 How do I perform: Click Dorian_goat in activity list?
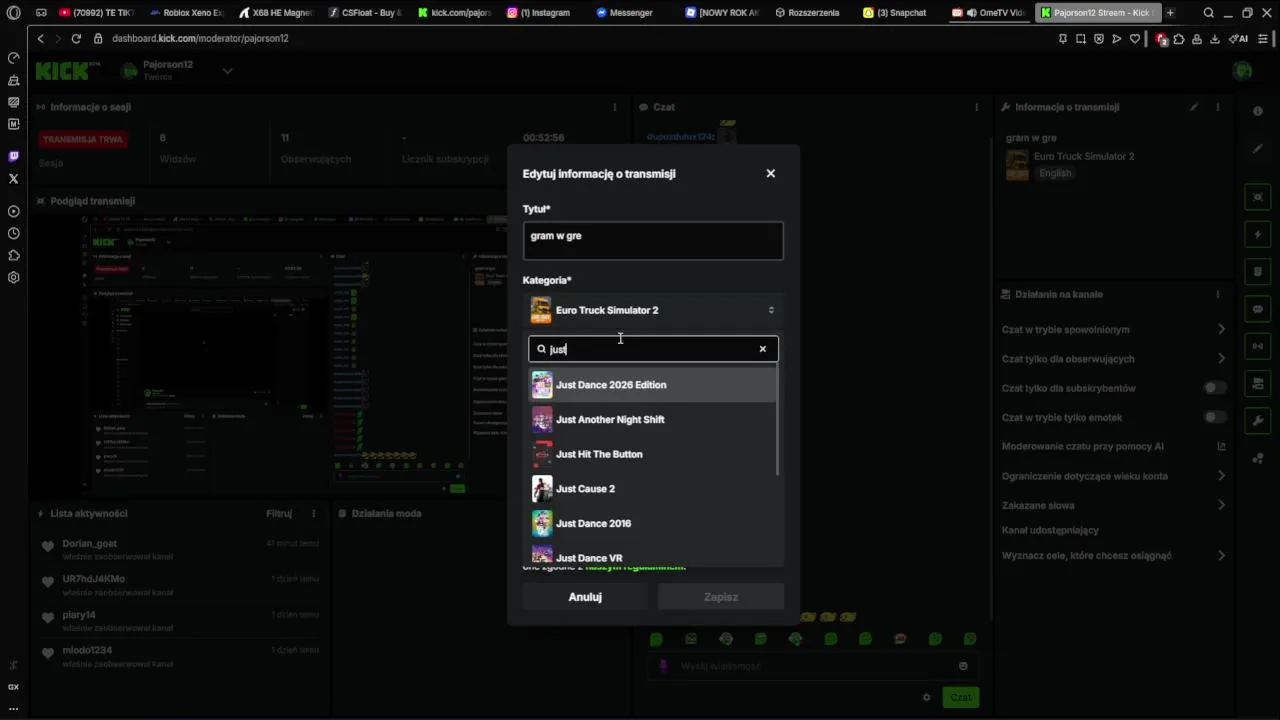pos(90,544)
